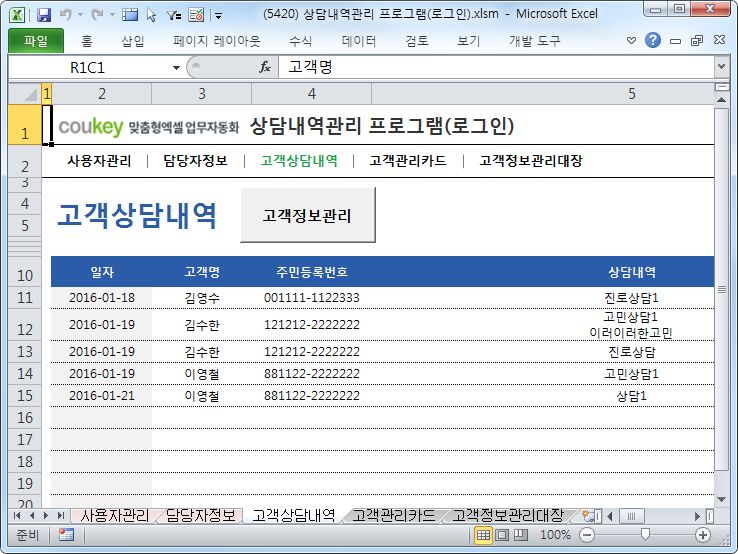
Task: Click the Name Box showing R1C1
Action: point(89,68)
